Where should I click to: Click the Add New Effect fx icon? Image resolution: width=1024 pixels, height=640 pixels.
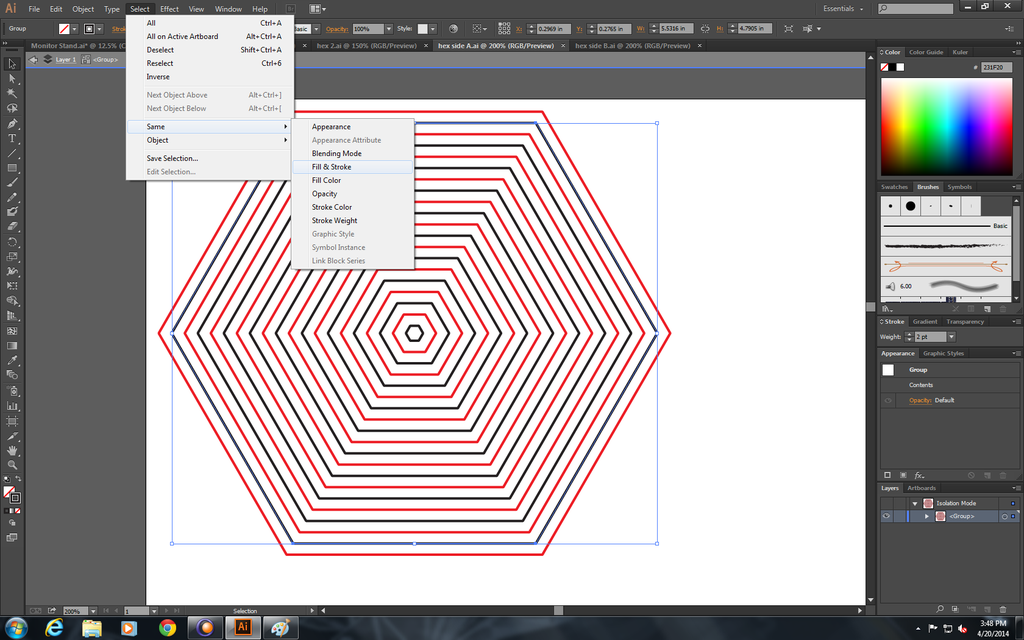(919, 474)
